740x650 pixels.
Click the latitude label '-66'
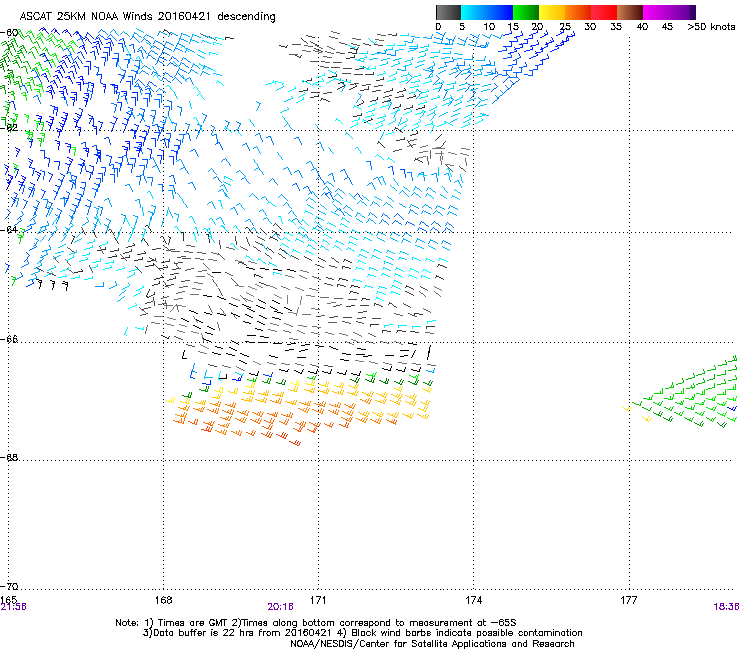pos(9,339)
